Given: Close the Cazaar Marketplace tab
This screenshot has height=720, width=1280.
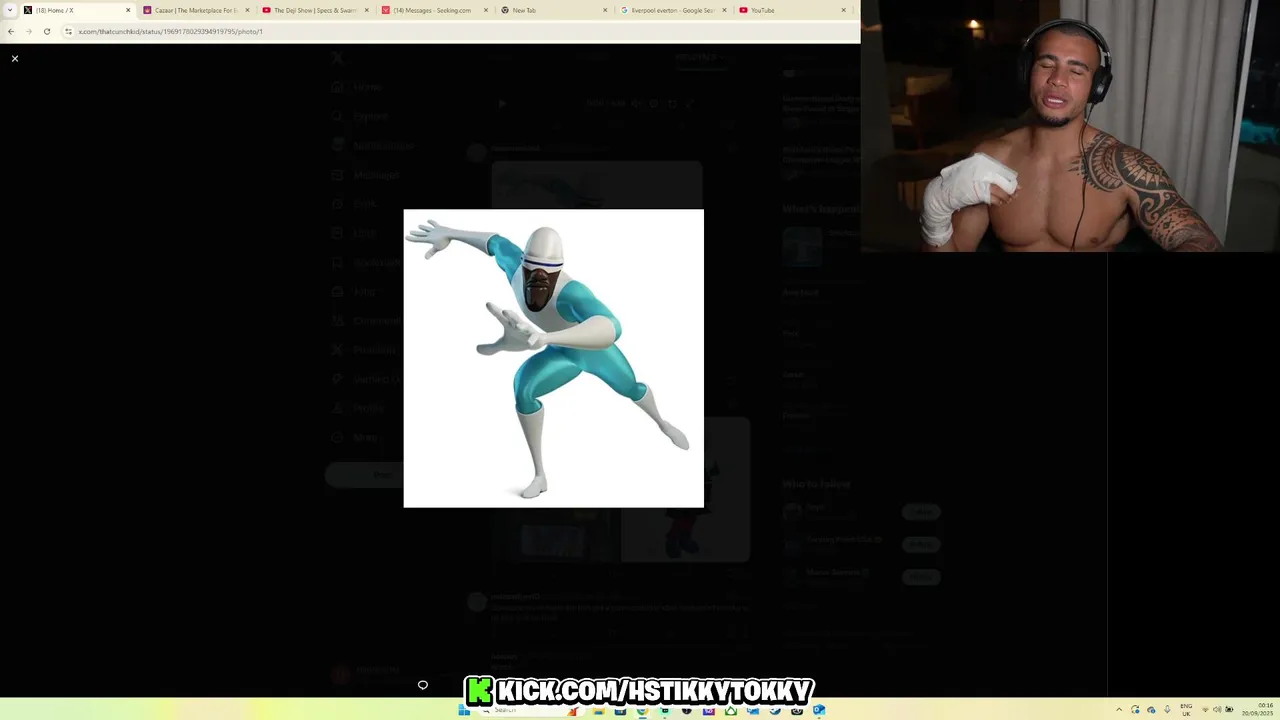Looking at the screenshot, I should [247, 10].
